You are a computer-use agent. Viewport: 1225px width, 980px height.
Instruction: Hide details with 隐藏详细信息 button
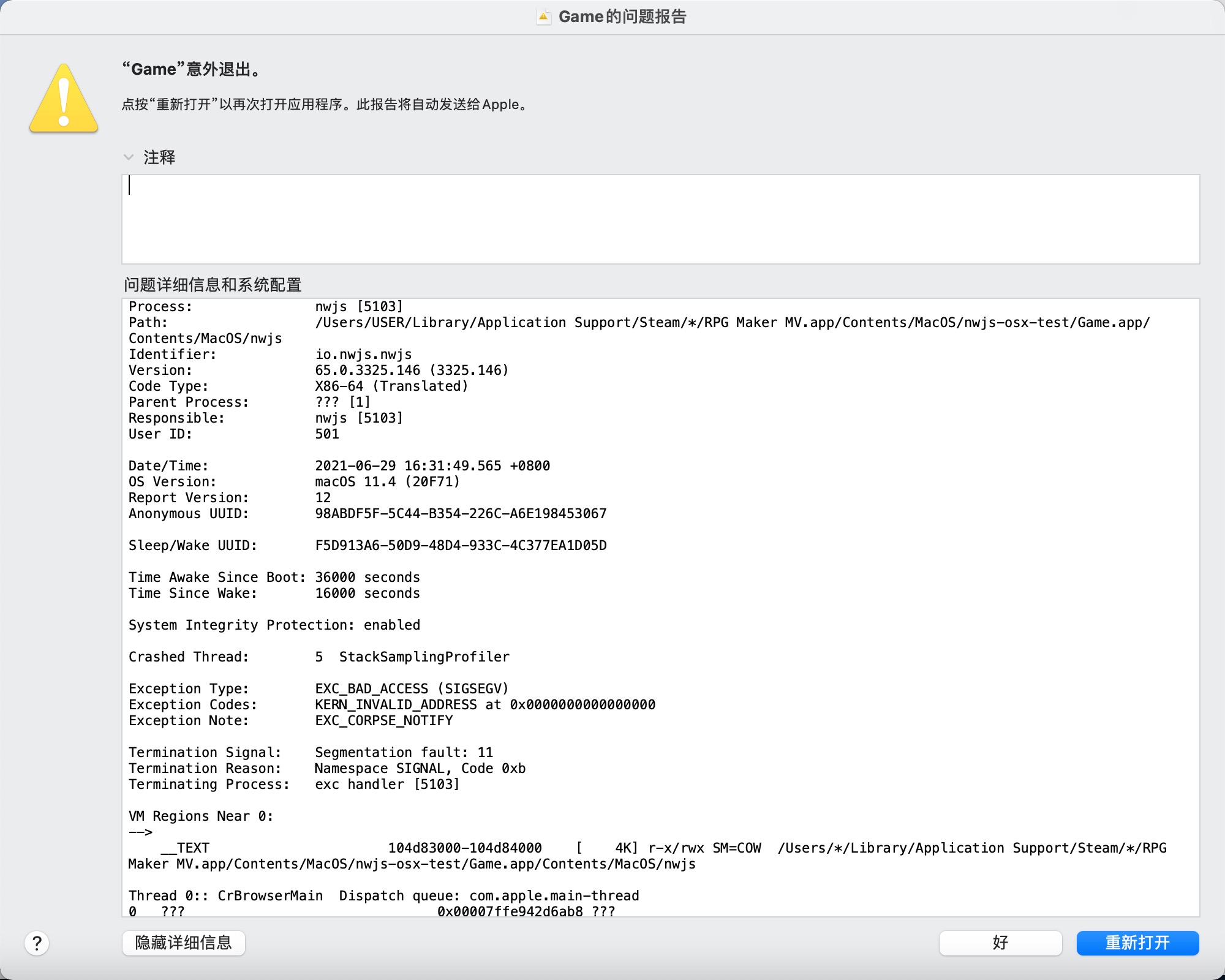(x=184, y=943)
